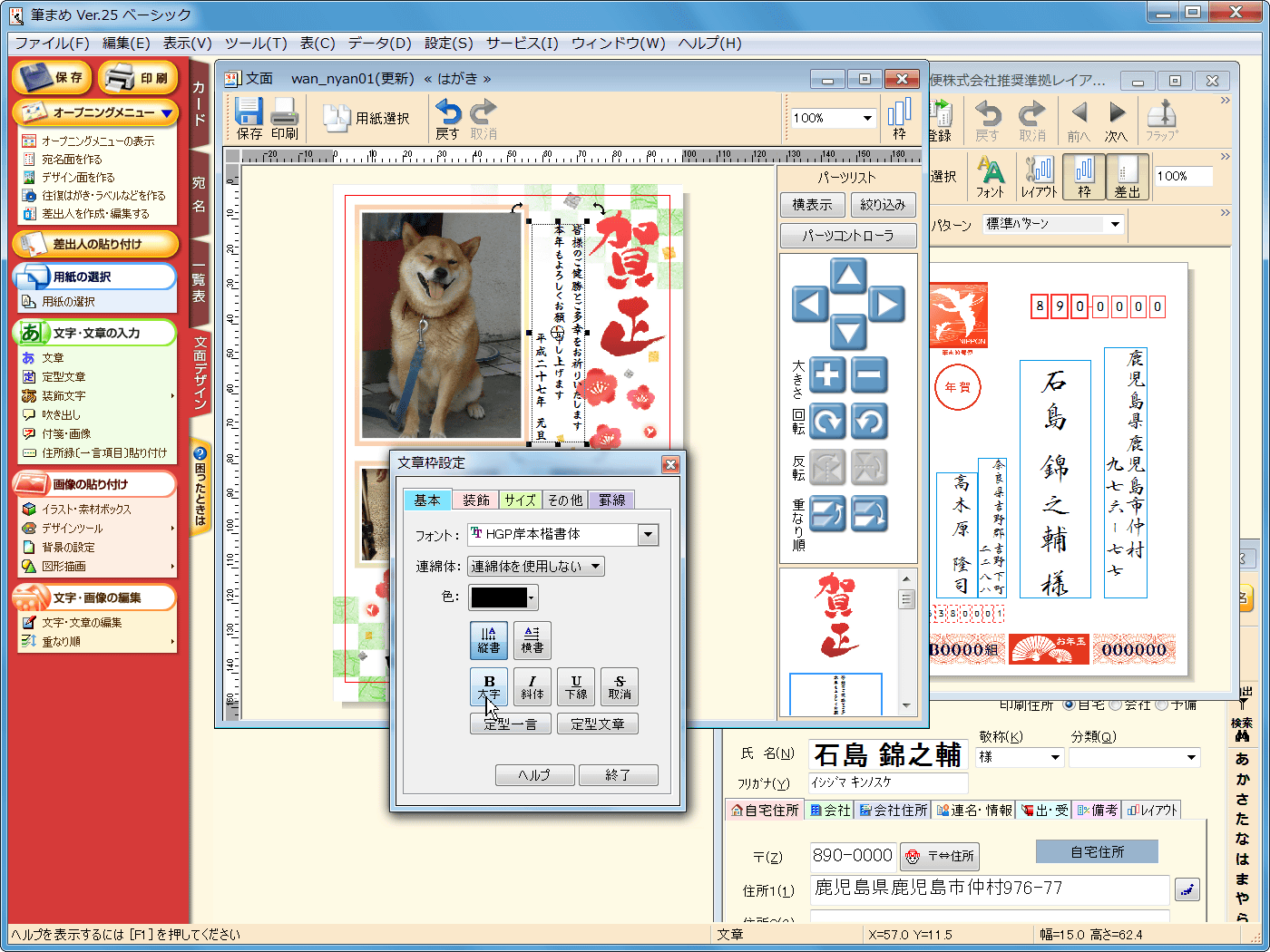Open zoom 100% dropdown in 文面 window

[867, 119]
